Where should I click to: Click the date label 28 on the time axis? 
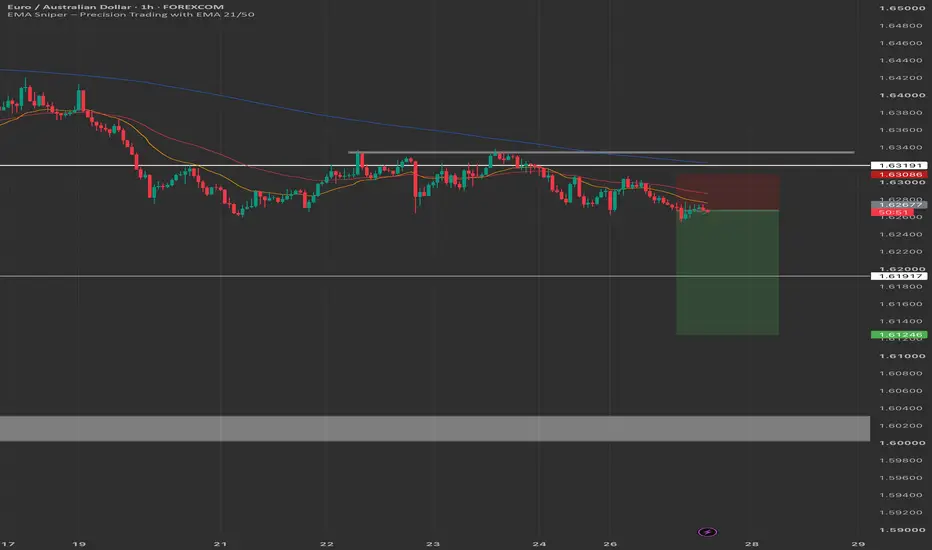pyautogui.click(x=752, y=544)
